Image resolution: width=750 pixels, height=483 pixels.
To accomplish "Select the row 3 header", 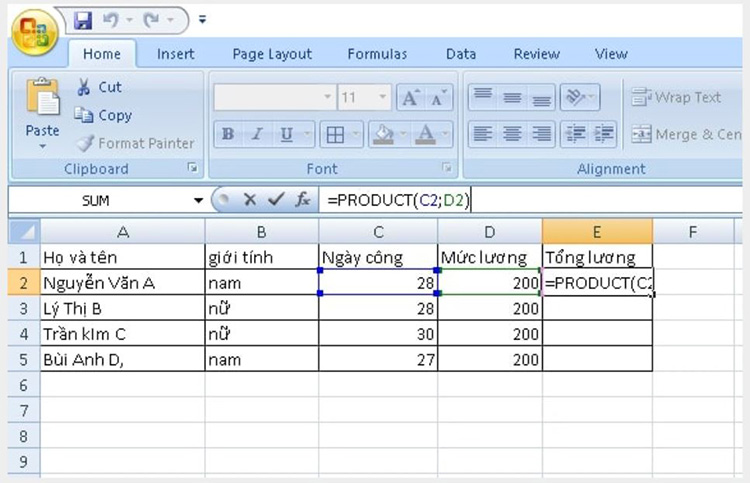I will coord(23,308).
